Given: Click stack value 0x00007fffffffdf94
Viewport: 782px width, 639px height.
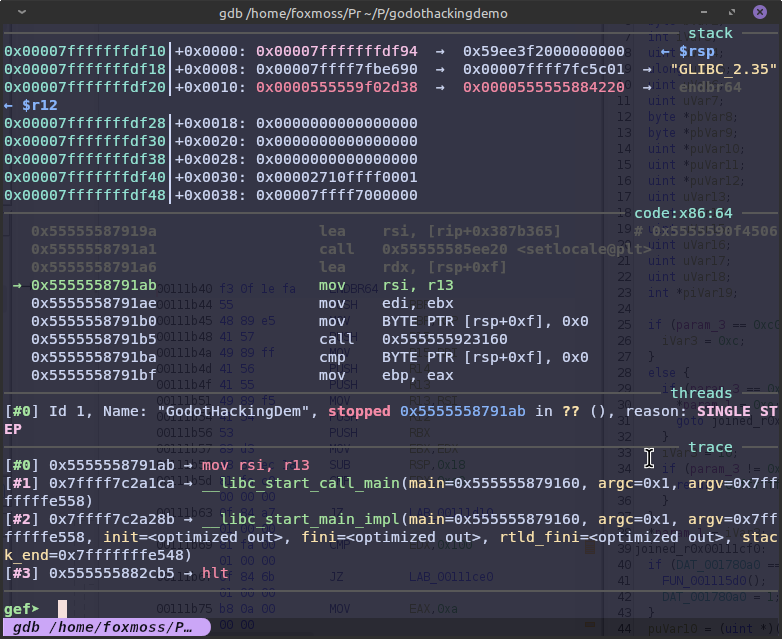Looking at the screenshot, I should [x=337, y=51].
